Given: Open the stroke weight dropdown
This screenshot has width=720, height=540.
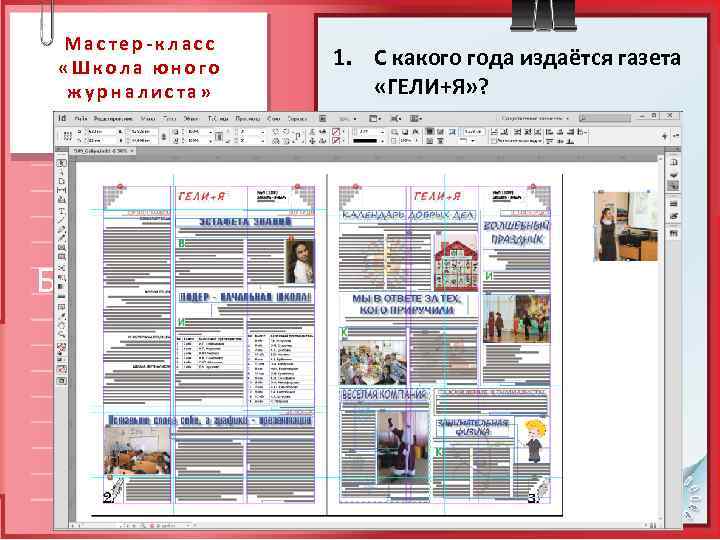Looking at the screenshot, I should (382, 132).
